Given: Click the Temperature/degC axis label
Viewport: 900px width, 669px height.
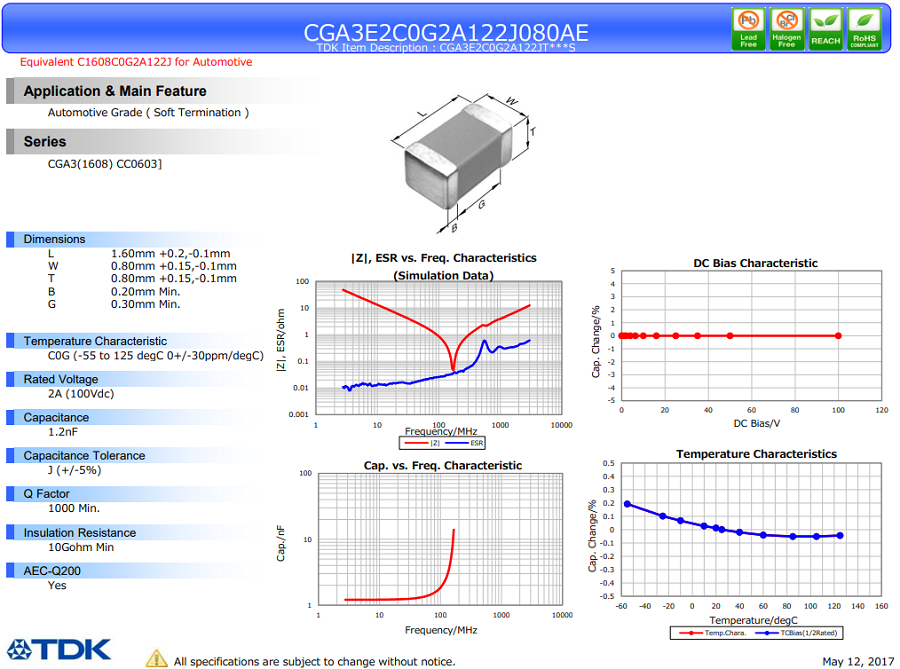Looking at the screenshot, I should [754, 620].
